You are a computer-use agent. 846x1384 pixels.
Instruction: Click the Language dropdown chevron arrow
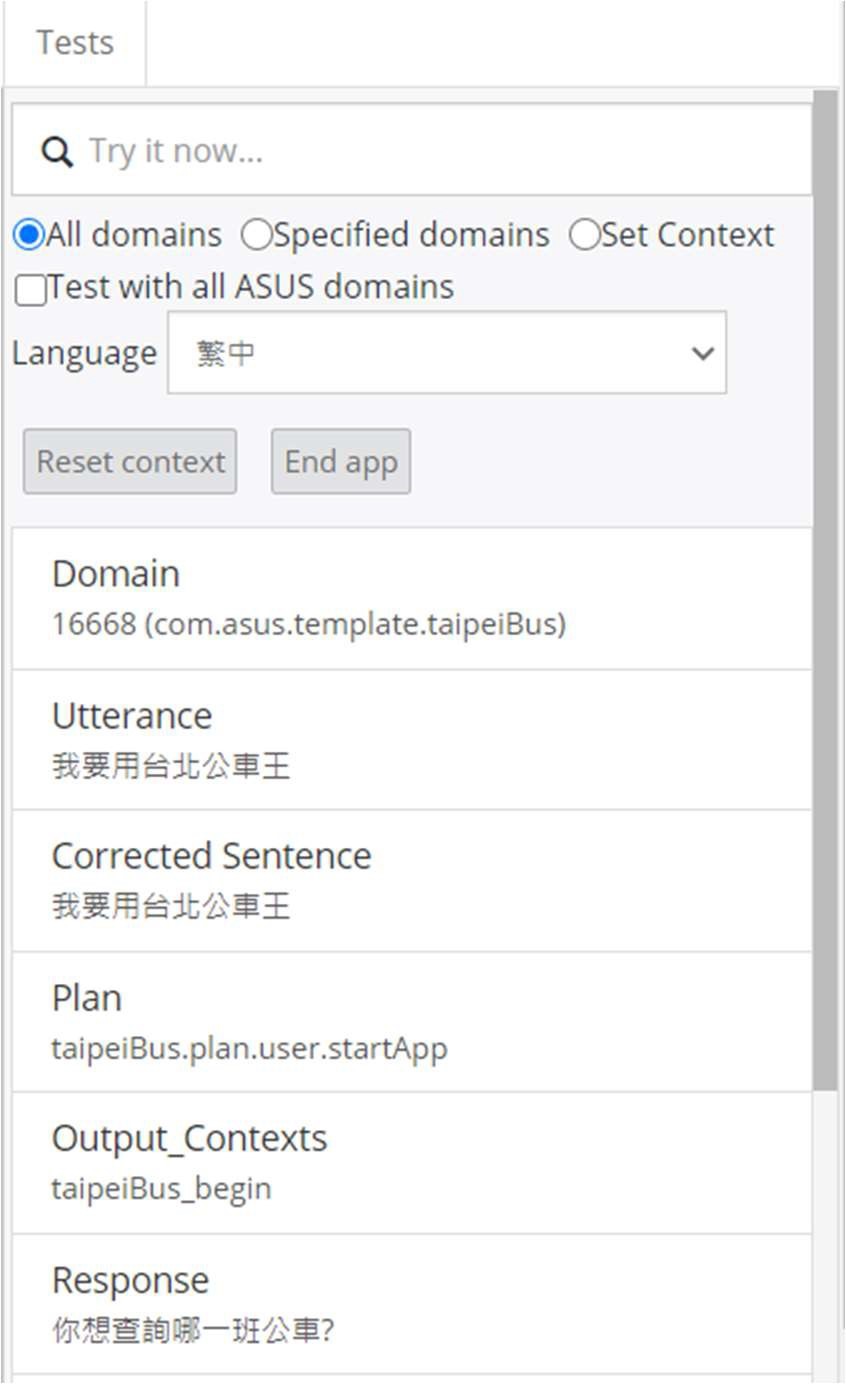[703, 353]
